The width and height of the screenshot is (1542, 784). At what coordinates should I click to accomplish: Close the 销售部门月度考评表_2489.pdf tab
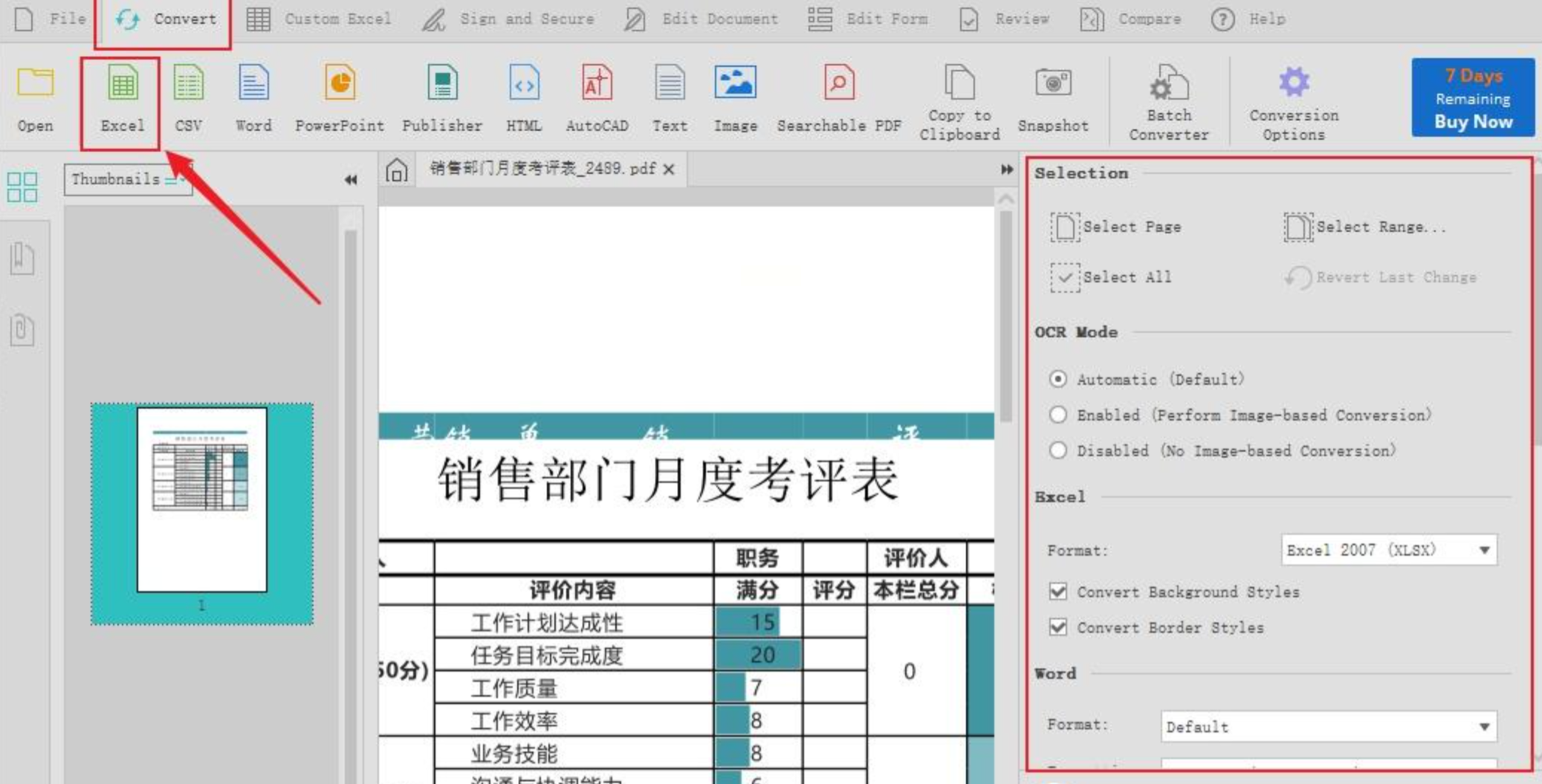point(669,169)
